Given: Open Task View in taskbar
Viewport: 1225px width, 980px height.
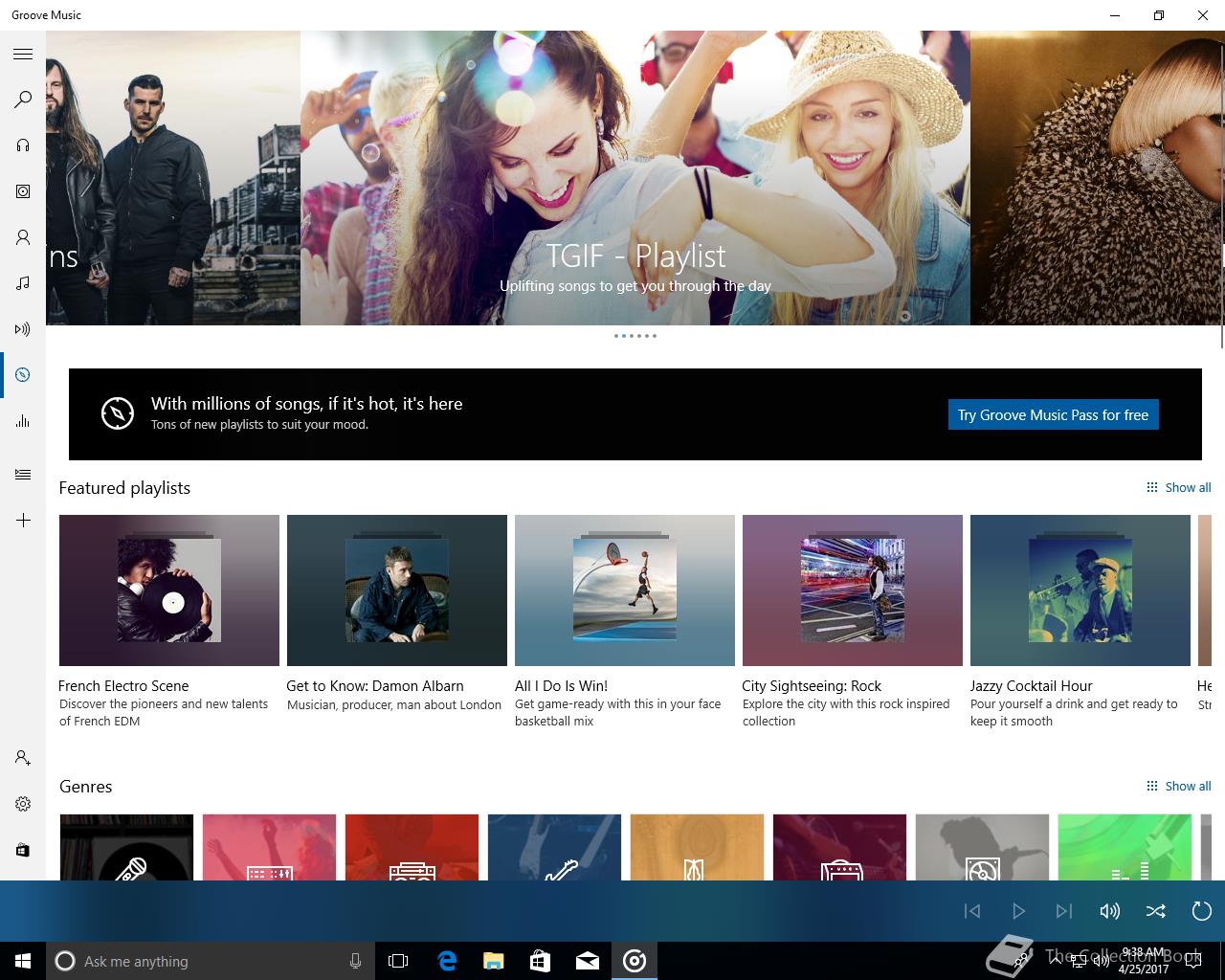Looking at the screenshot, I should click(398, 961).
